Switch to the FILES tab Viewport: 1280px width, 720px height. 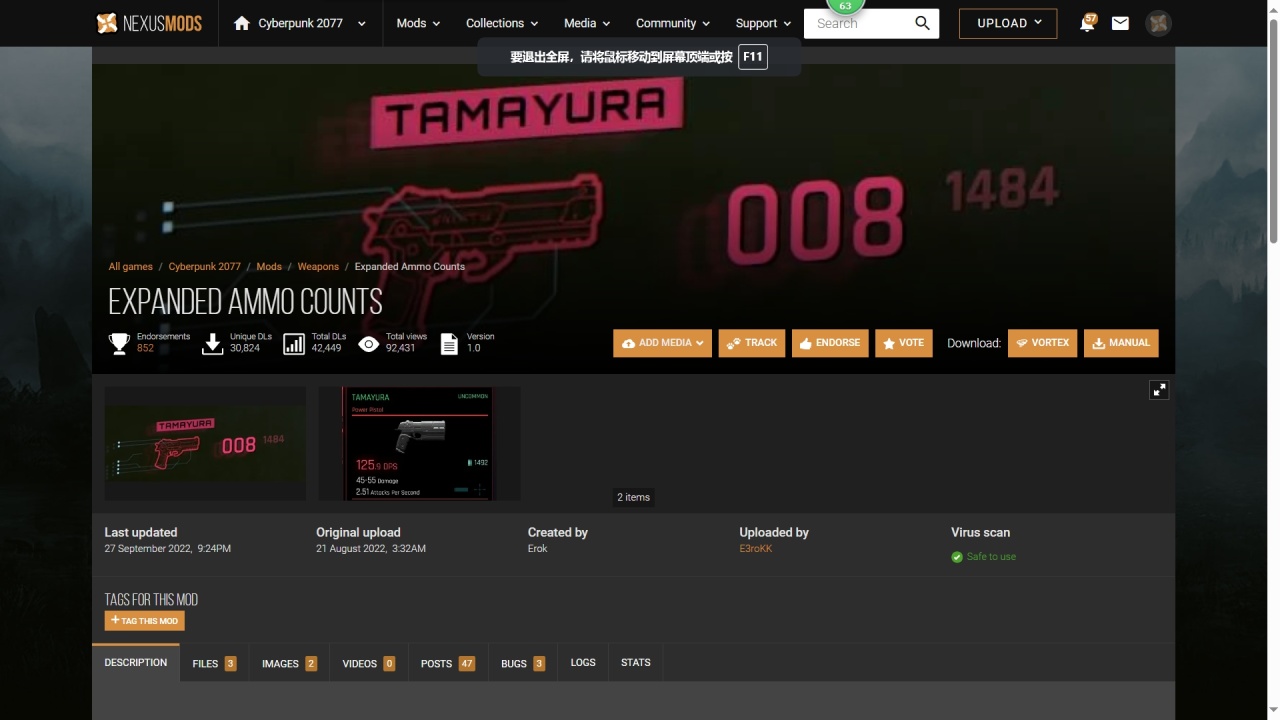coord(214,663)
